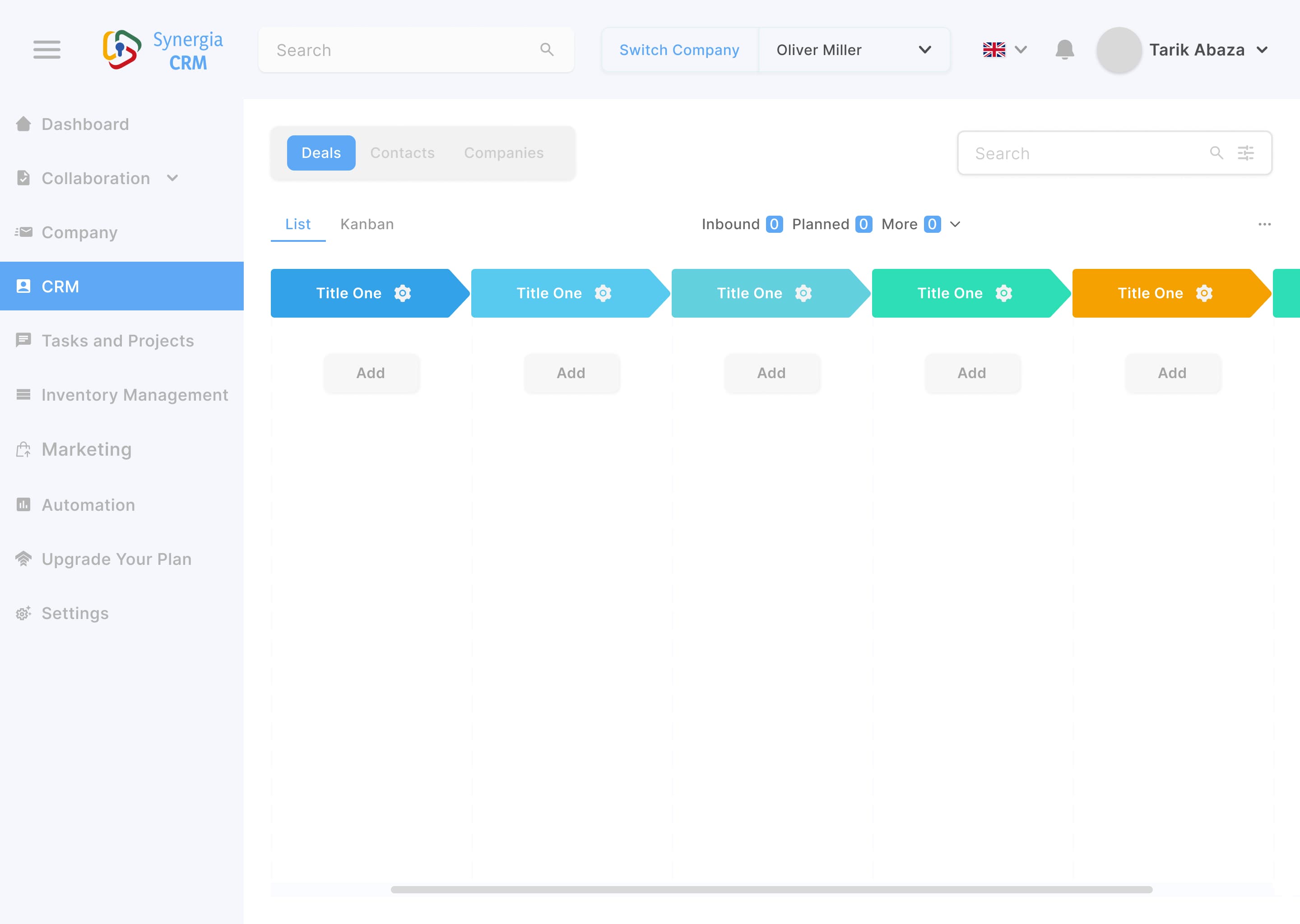Click Add under the light blue stage

tap(571, 373)
